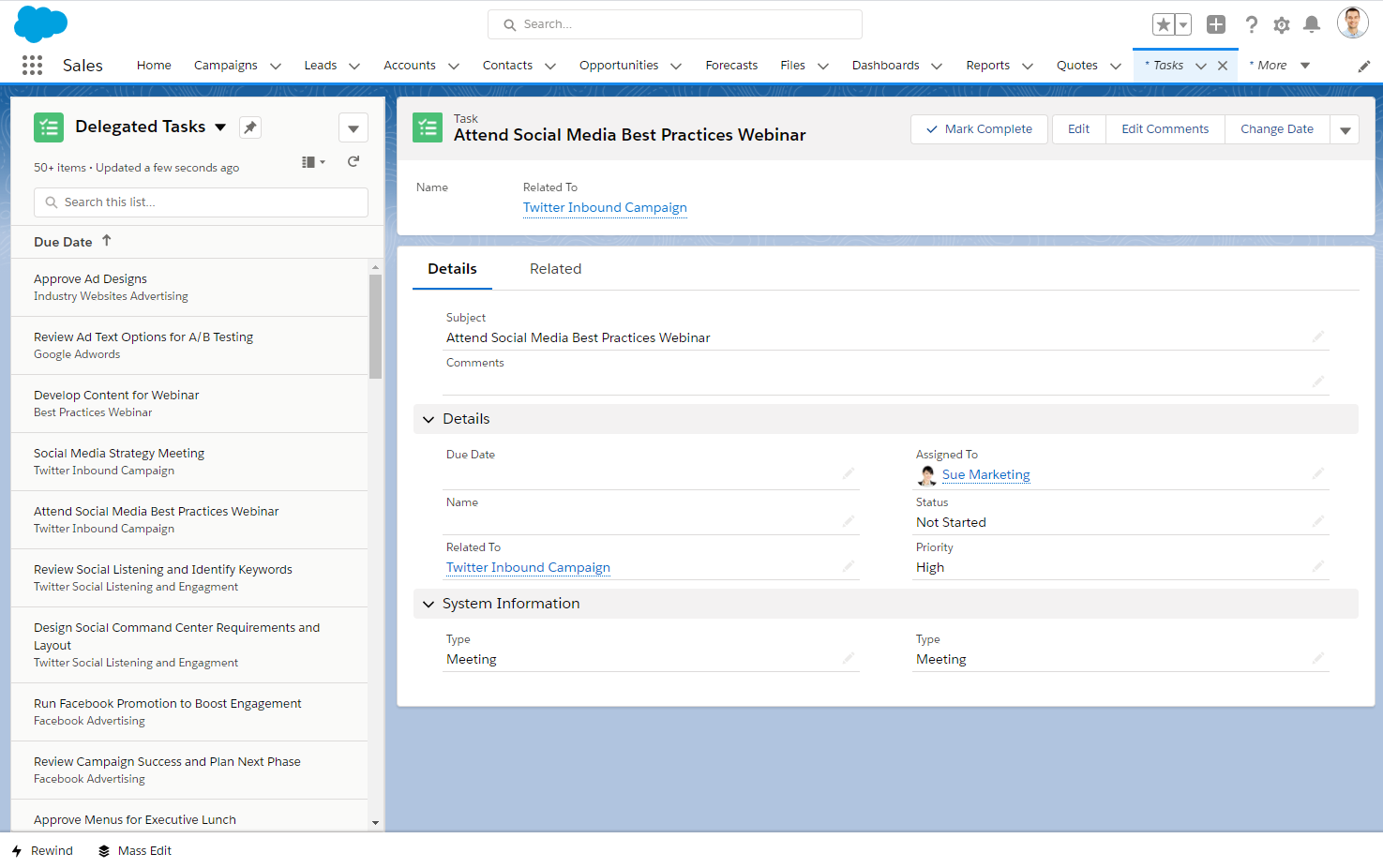The image size is (1383, 868).
Task: Open the Delegated Tasks list view dropdown
Action: click(220, 127)
